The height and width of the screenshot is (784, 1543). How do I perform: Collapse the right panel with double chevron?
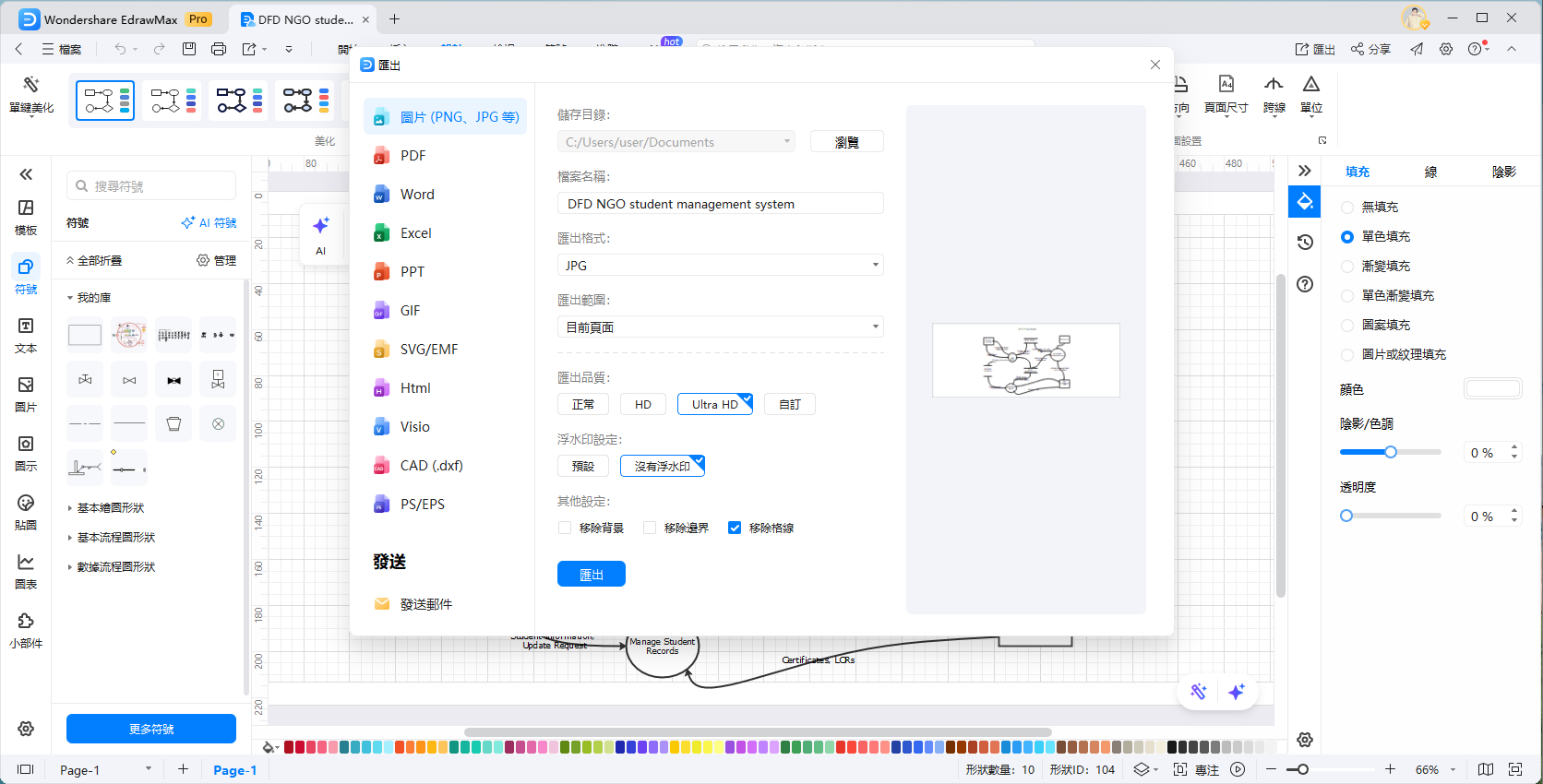(1305, 171)
